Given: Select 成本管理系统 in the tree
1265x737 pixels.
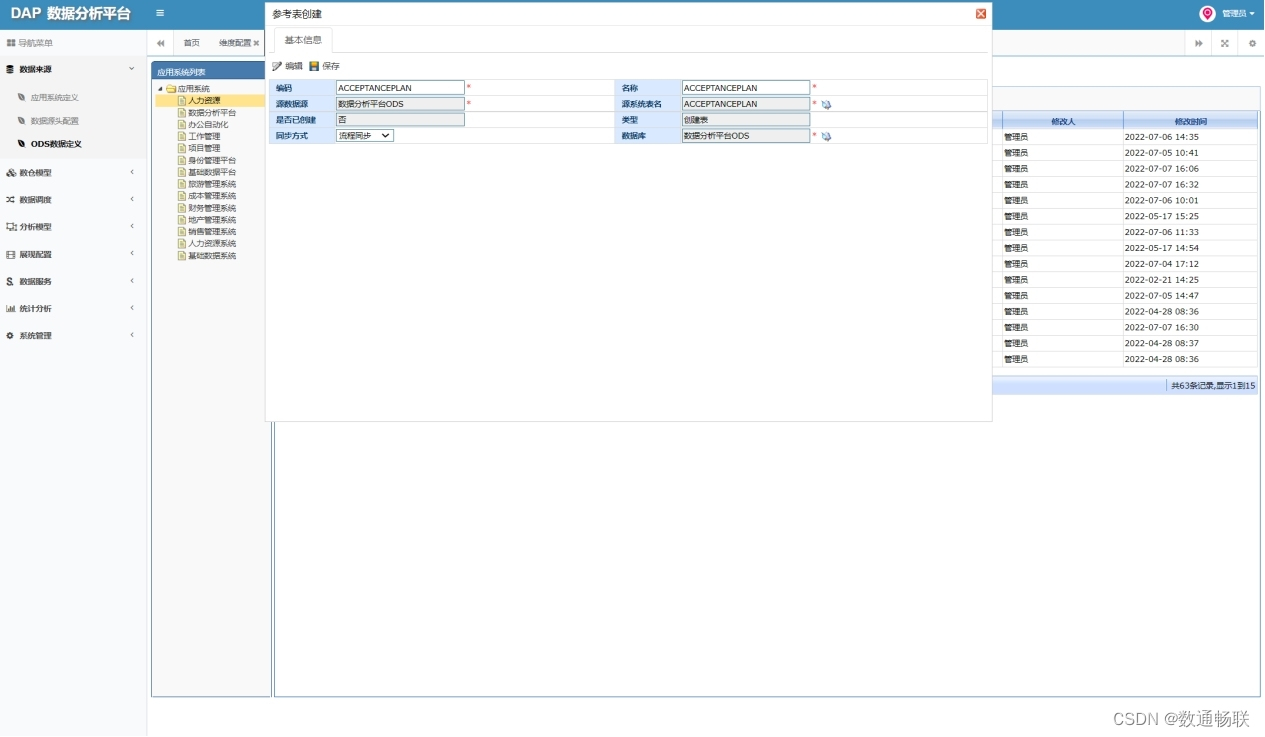Looking at the screenshot, I should click(212, 196).
